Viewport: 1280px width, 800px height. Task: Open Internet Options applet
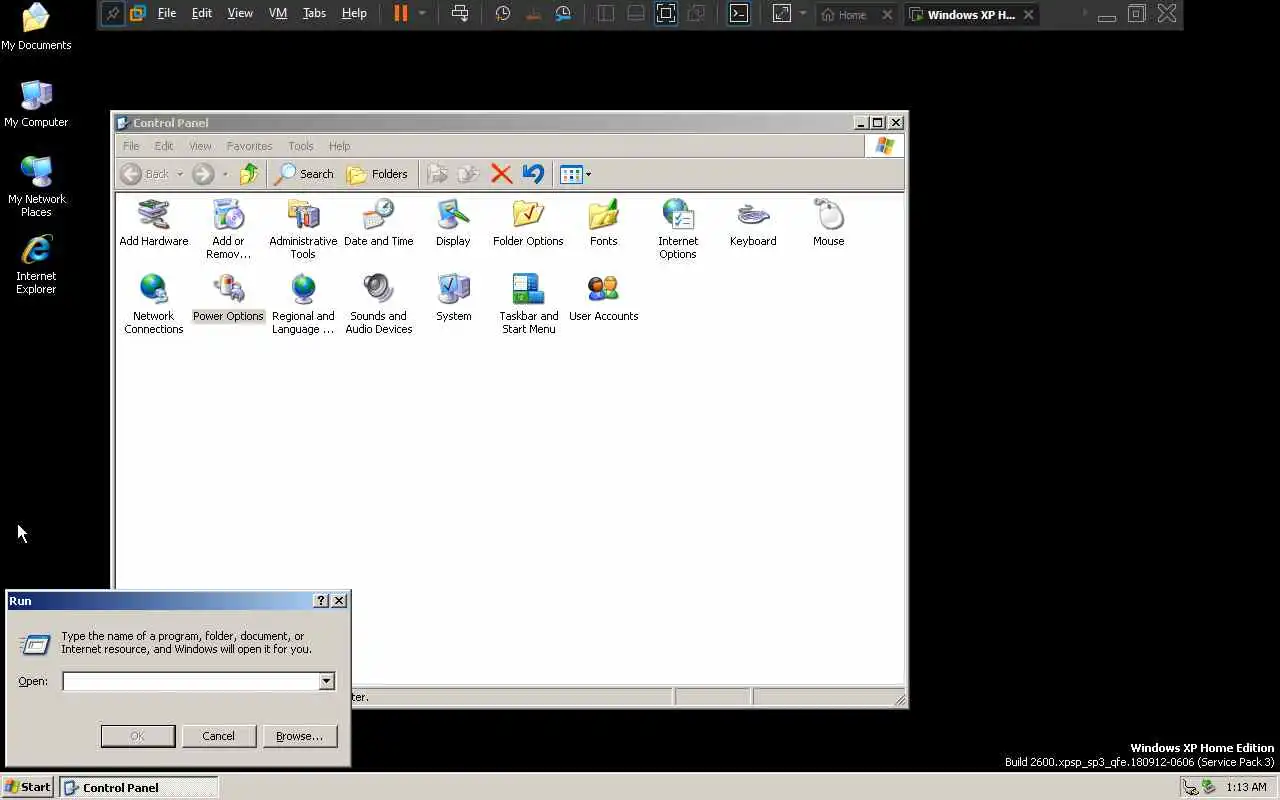pos(678,229)
